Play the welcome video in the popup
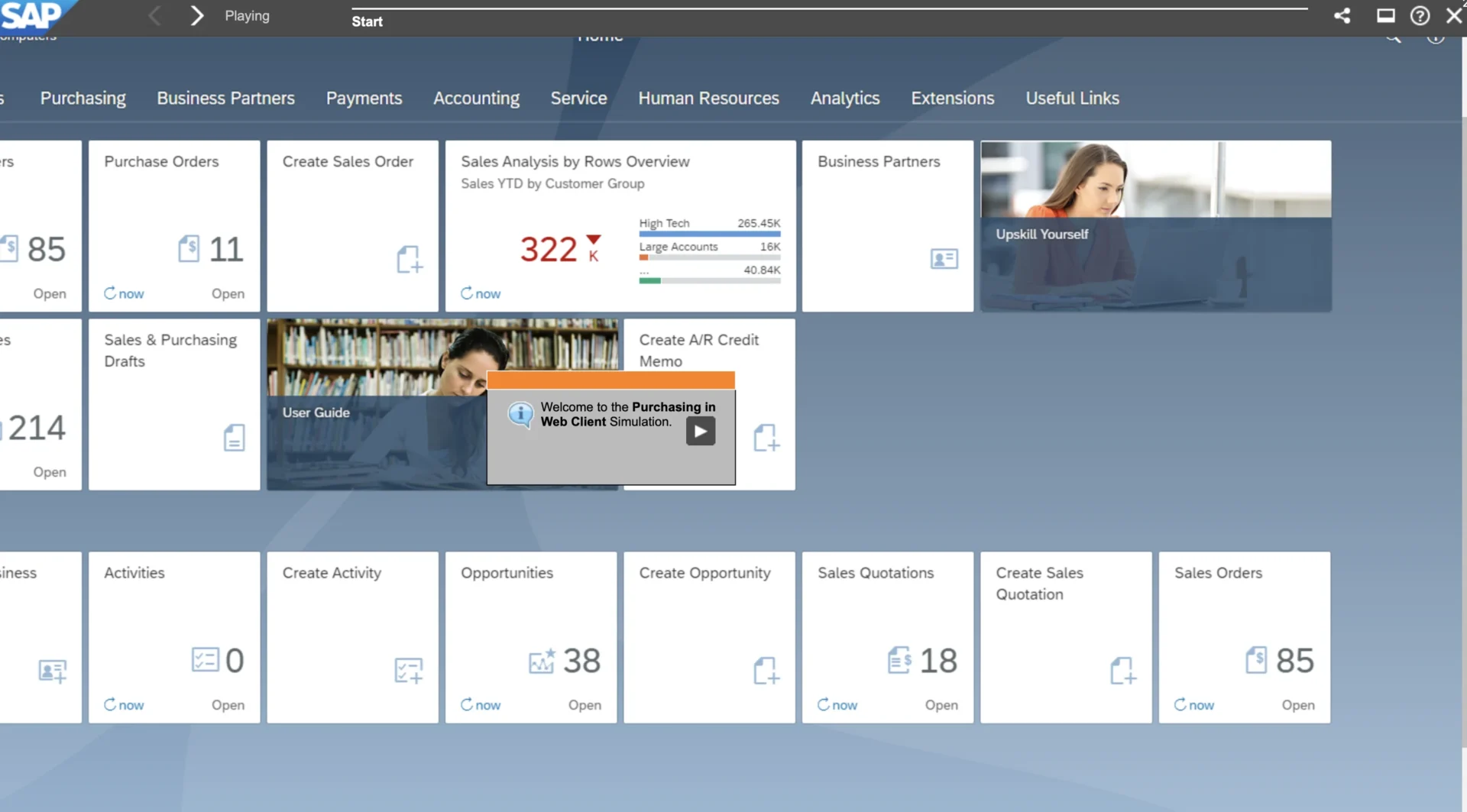1467x812 pixels. click(x=701, y=431)
